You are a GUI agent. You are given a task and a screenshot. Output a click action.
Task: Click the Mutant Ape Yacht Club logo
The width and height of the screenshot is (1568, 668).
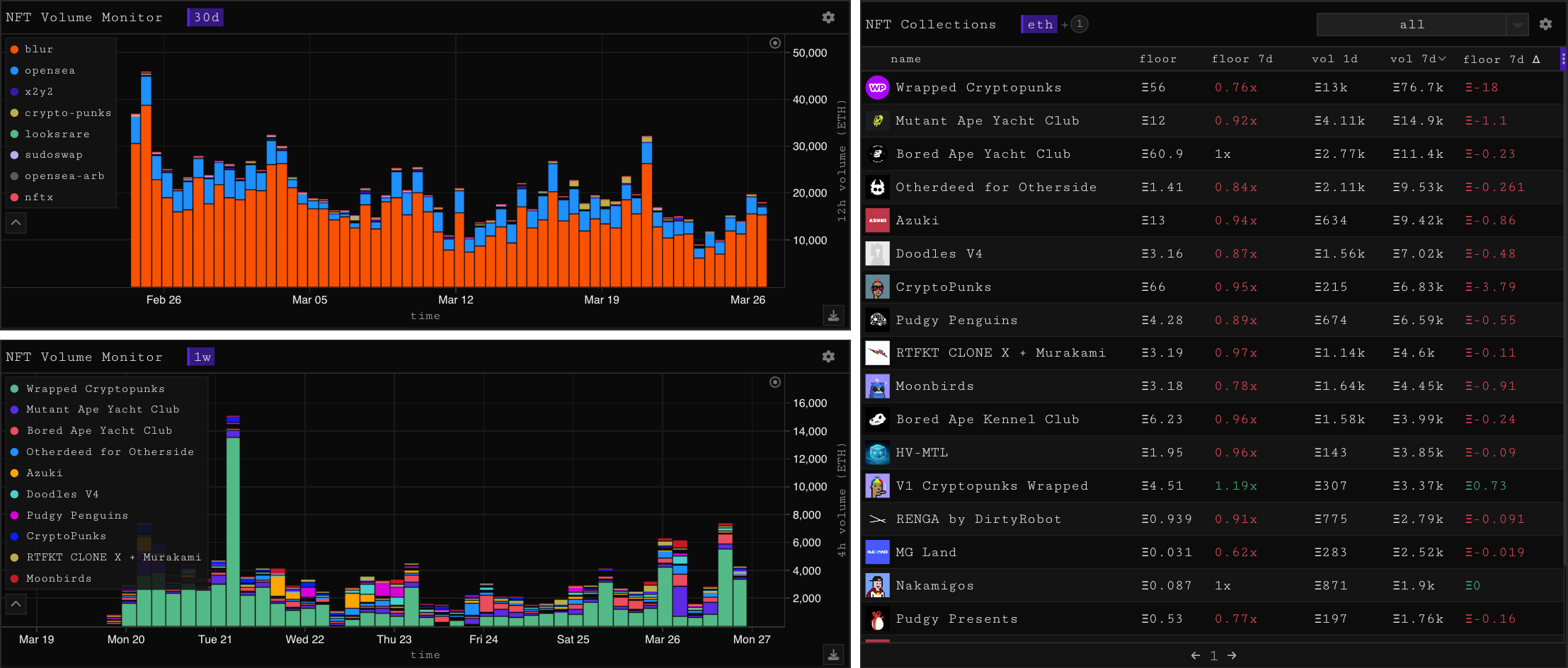878,121
